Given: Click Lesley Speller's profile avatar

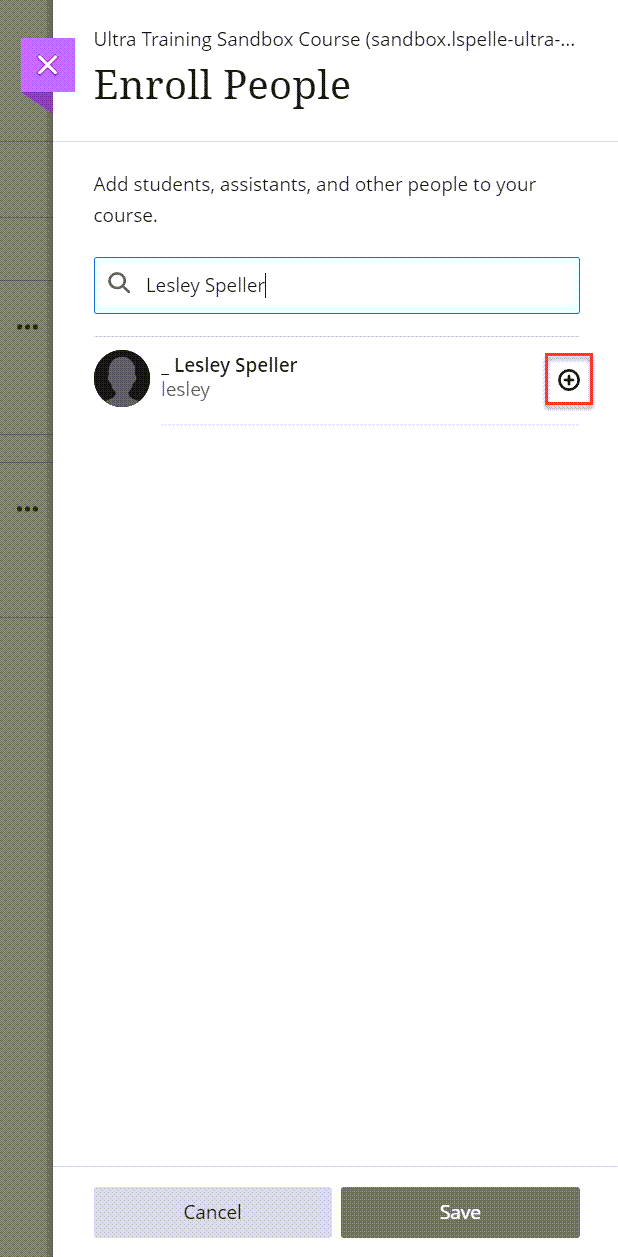Looking at the screenshot, I should 122,379.
